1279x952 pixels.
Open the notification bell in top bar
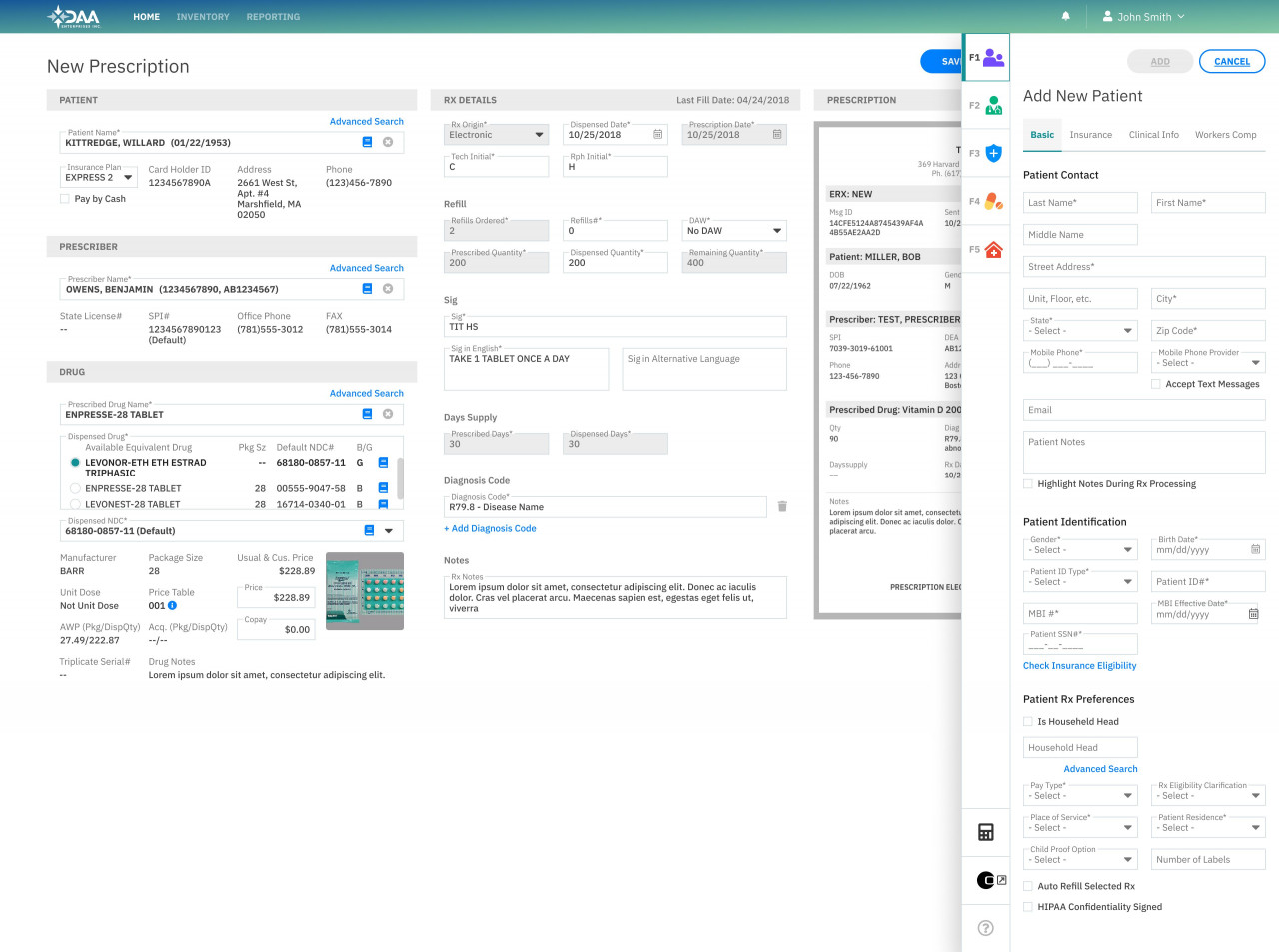tap(1065, 16)
